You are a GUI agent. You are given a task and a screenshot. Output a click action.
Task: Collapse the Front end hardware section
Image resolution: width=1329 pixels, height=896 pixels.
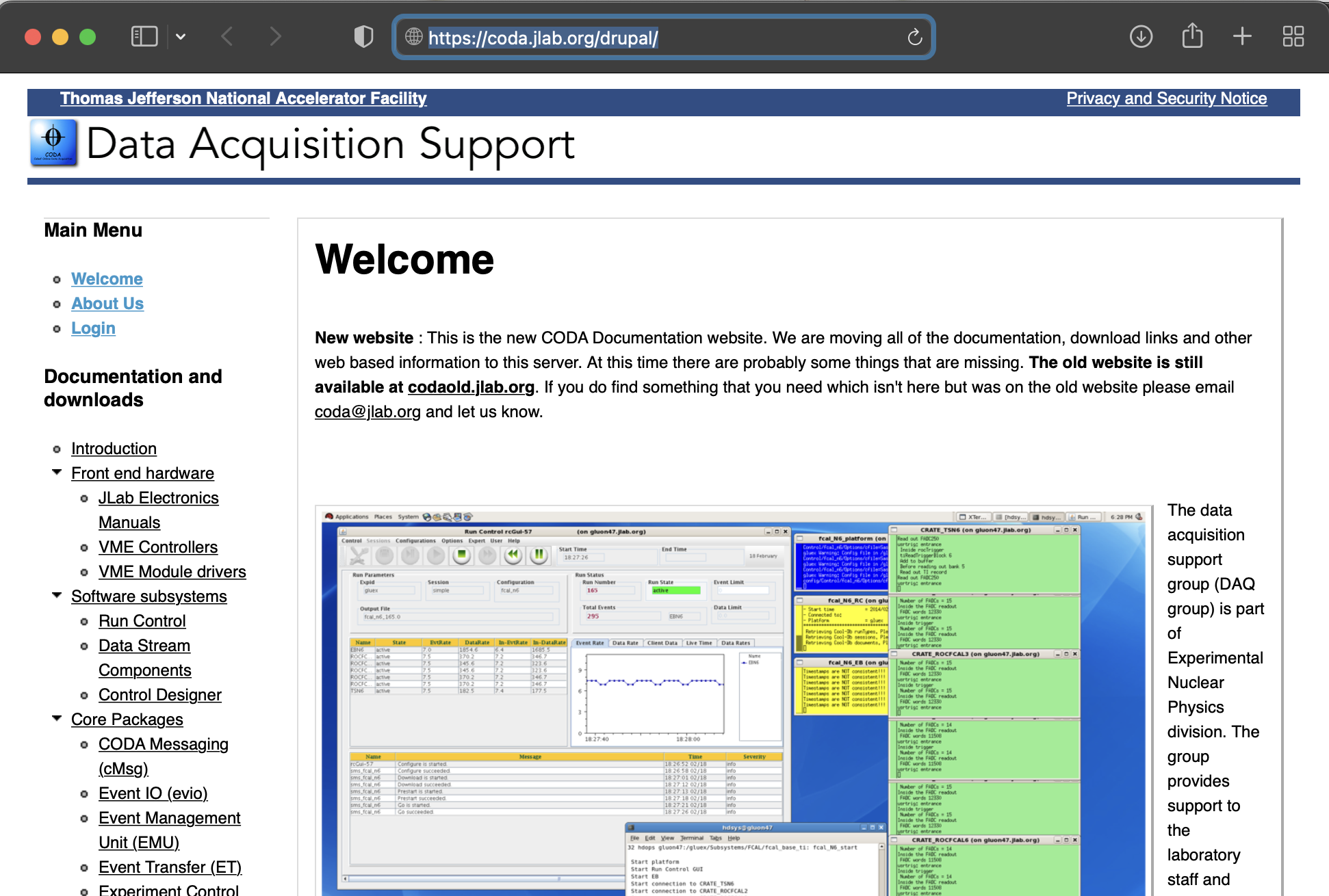click(x=57, y=473)
